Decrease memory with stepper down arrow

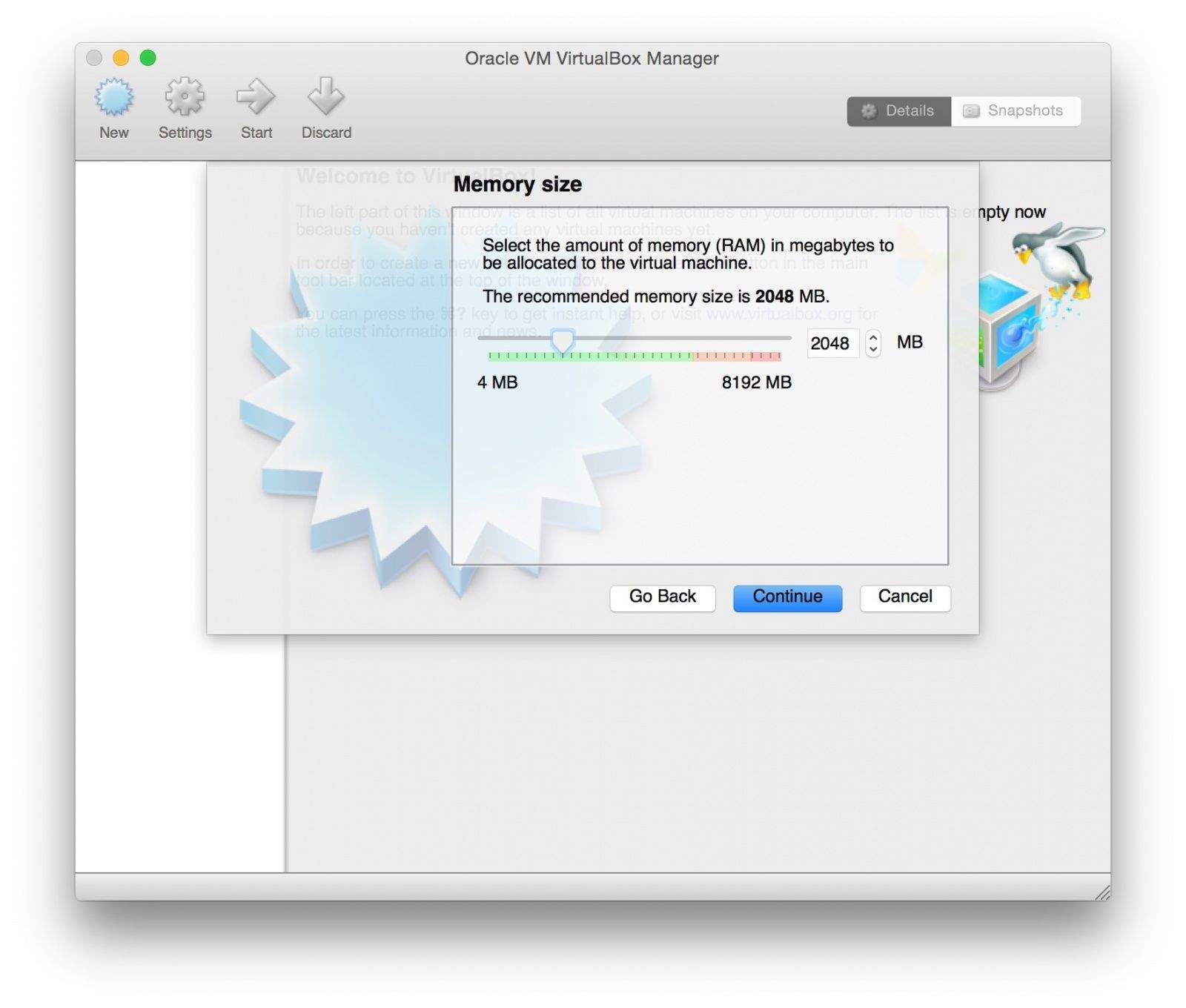873,349
